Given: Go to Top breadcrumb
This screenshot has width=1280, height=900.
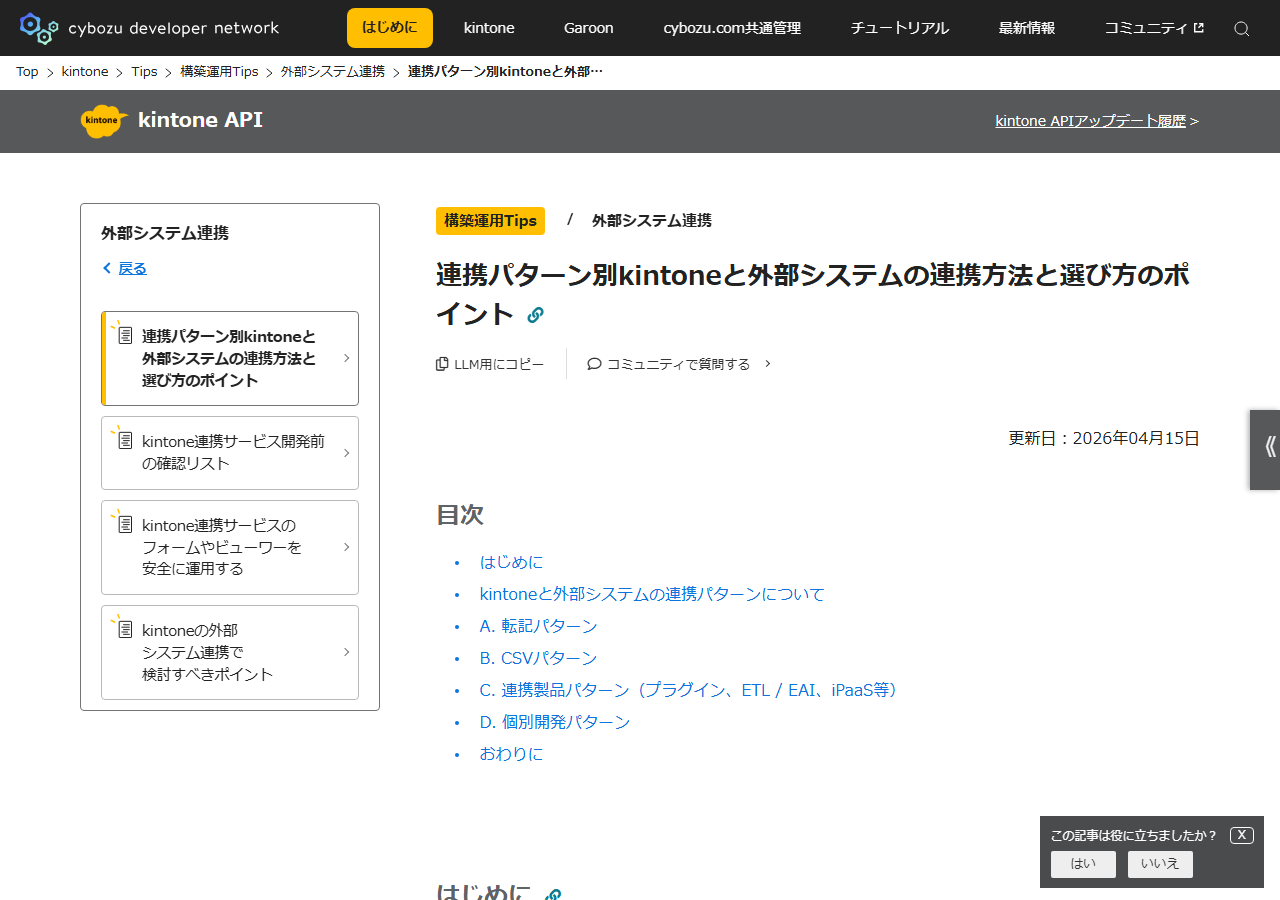Looking at the screenshot, I should pyautogui.click(x=27, y=72).
